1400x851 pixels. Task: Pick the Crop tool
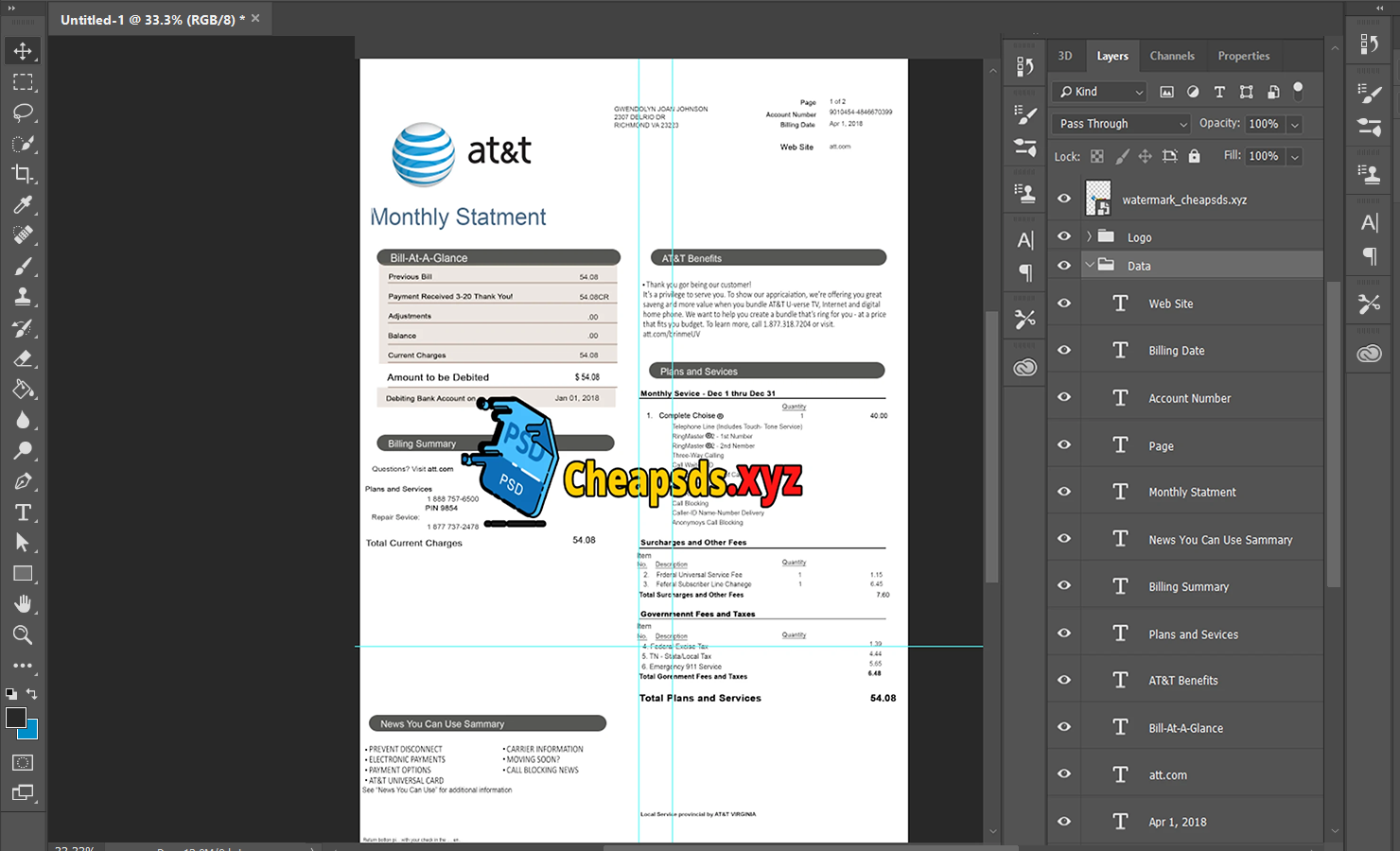point(23,174)
